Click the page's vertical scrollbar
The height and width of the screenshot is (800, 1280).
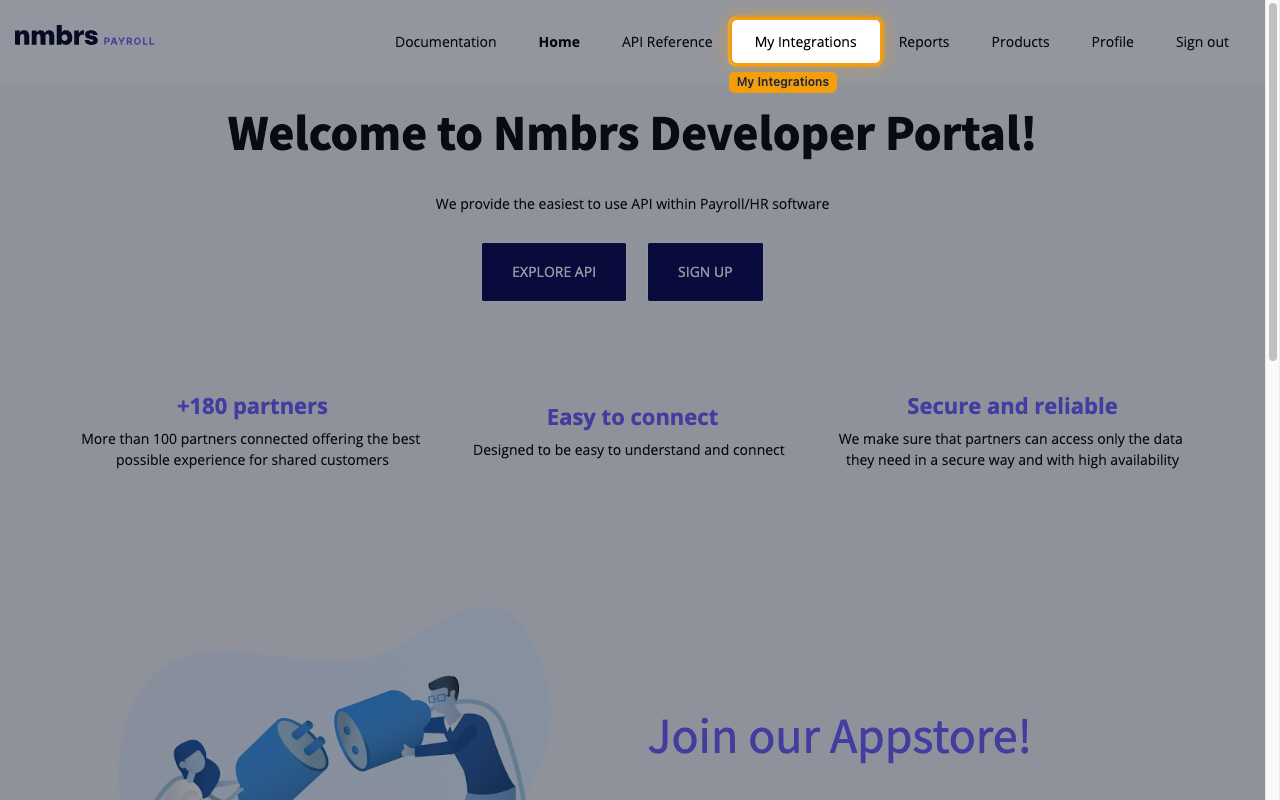[1273, 180]
